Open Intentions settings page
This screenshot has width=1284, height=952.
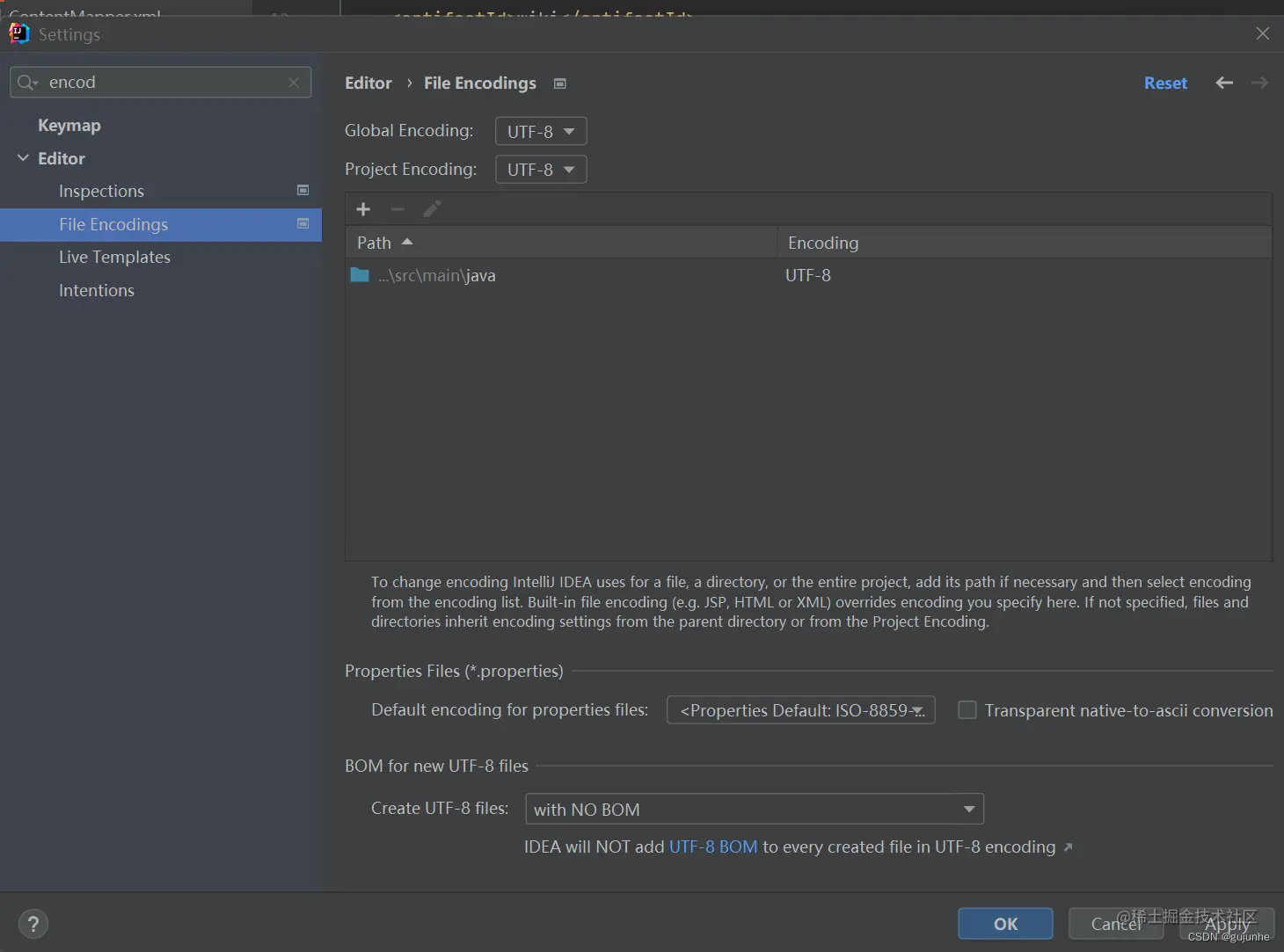97,290
